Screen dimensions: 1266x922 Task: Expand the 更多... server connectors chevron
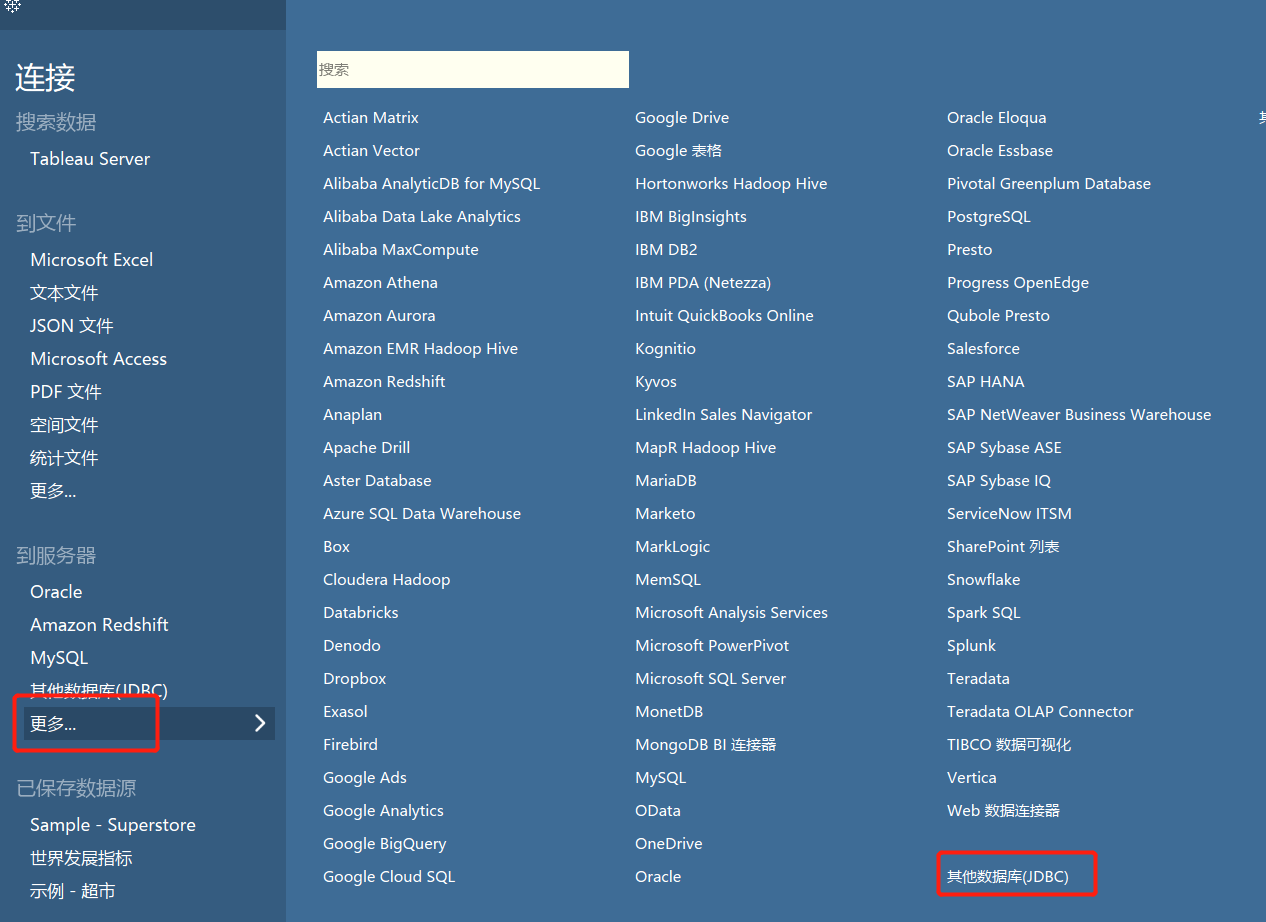tap(260, 723)
